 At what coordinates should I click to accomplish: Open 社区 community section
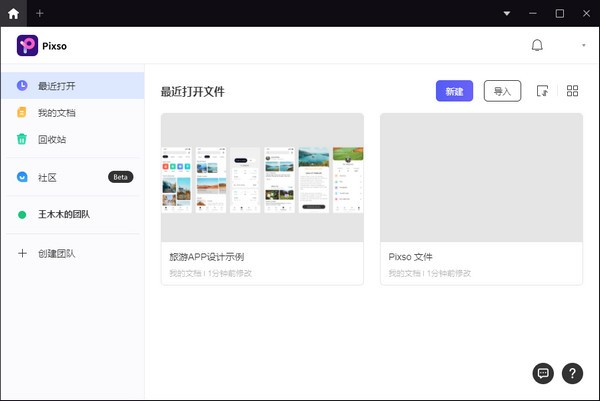pos(47,177)
